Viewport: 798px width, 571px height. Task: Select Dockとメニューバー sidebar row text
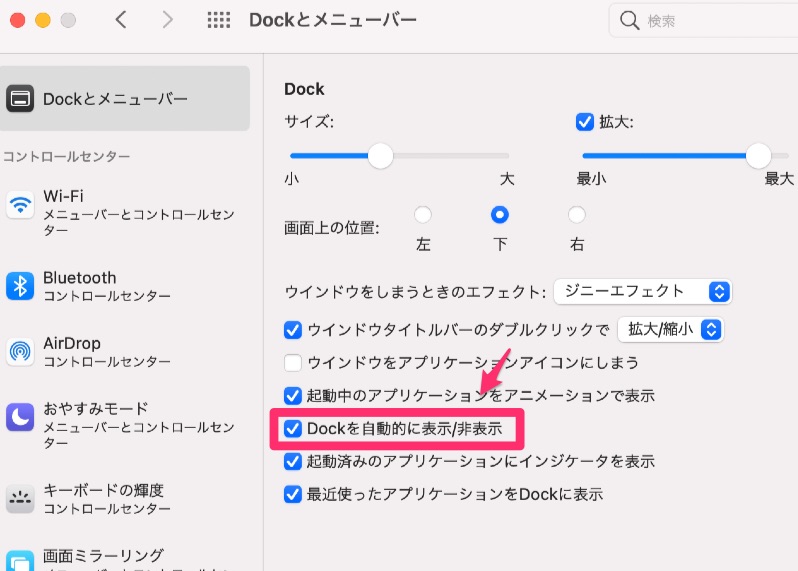(116, 99)
